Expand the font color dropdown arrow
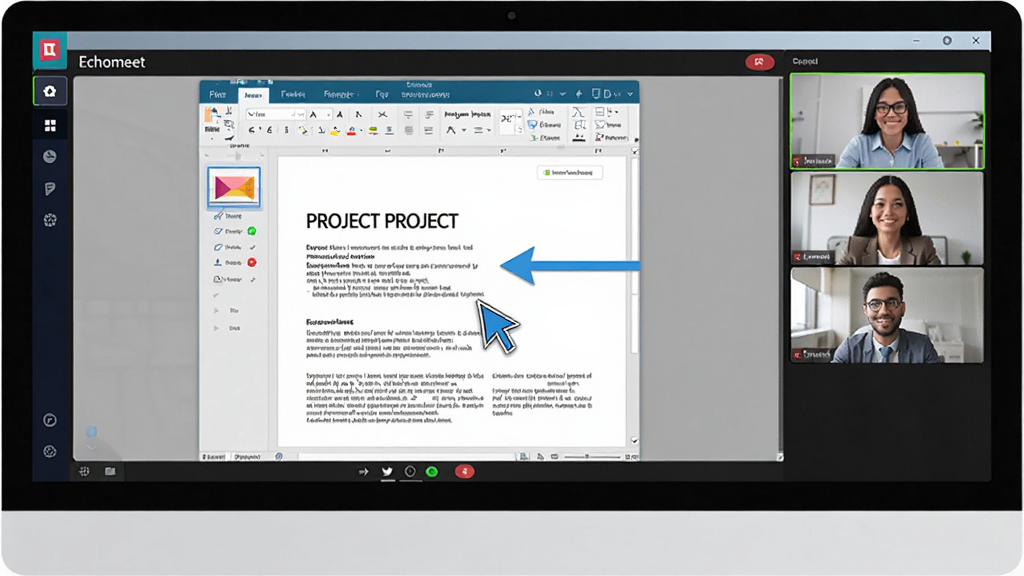 click(360, 131)
